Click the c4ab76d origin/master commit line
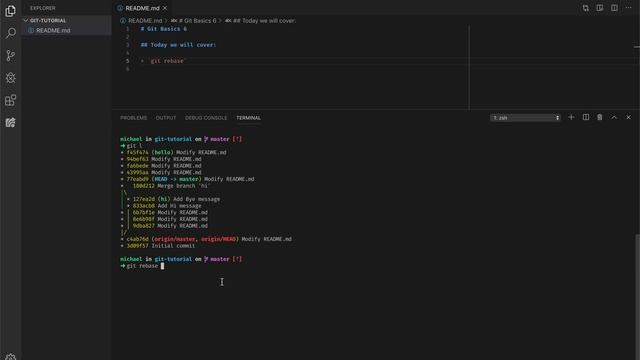The height and width of the screenshot is (360, 640). 206,239
